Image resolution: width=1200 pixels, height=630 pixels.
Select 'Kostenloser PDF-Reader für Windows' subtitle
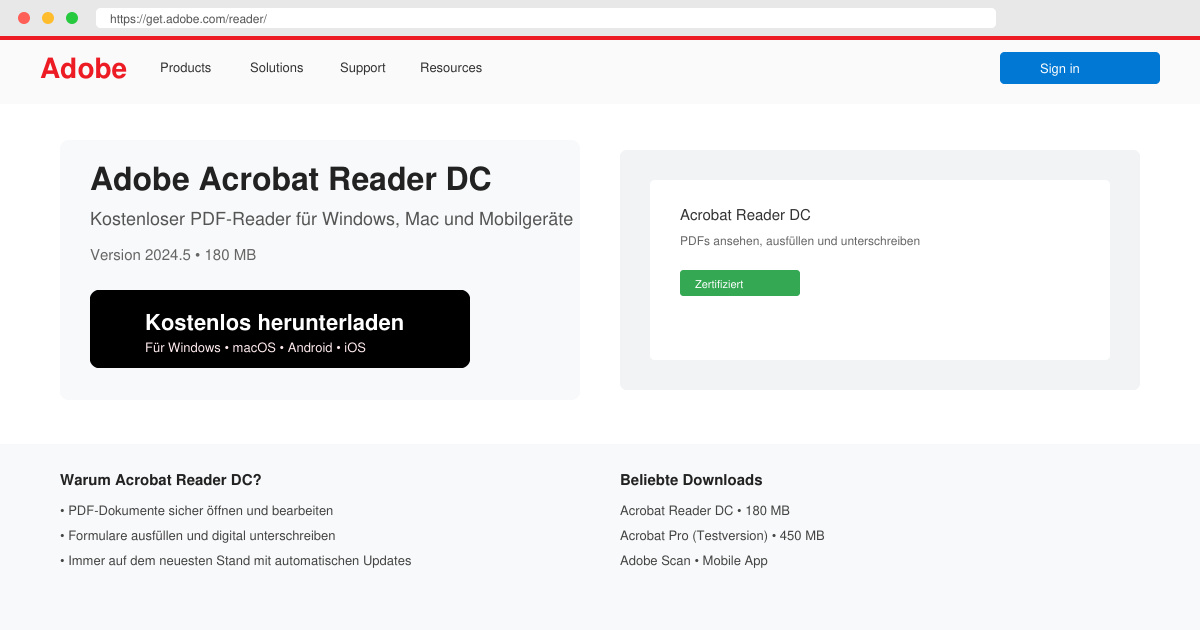coord(332,219)
